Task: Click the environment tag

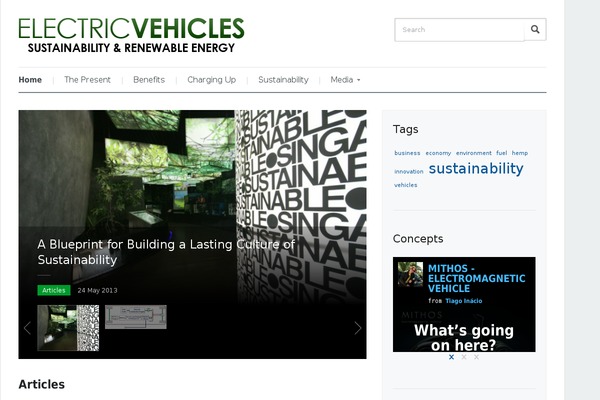Action: (x=474, y=153)
